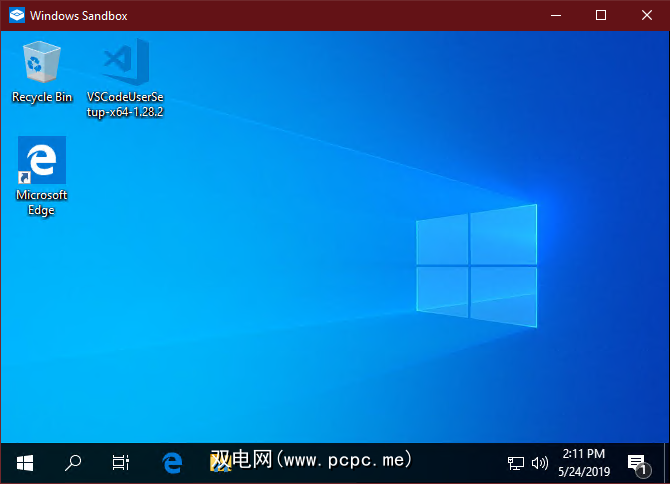This screenshot has height=484, width=670.
Task: Click the Windows Sandbox title bar icon
Action: tap(15, 15)
